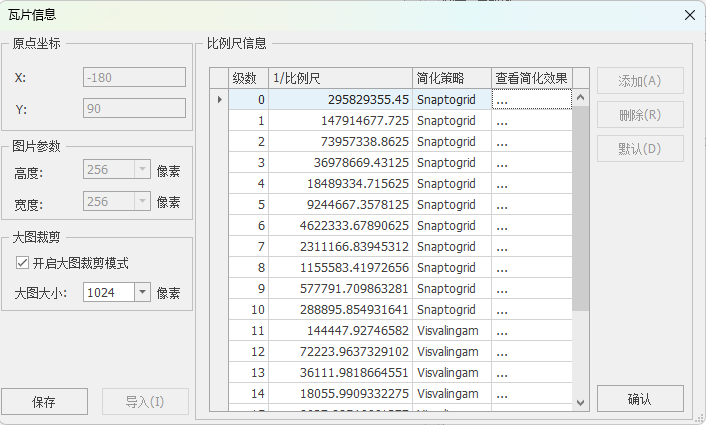Click the X origin coordinate field
Screen dimensions: 706x425
(134, 78)
